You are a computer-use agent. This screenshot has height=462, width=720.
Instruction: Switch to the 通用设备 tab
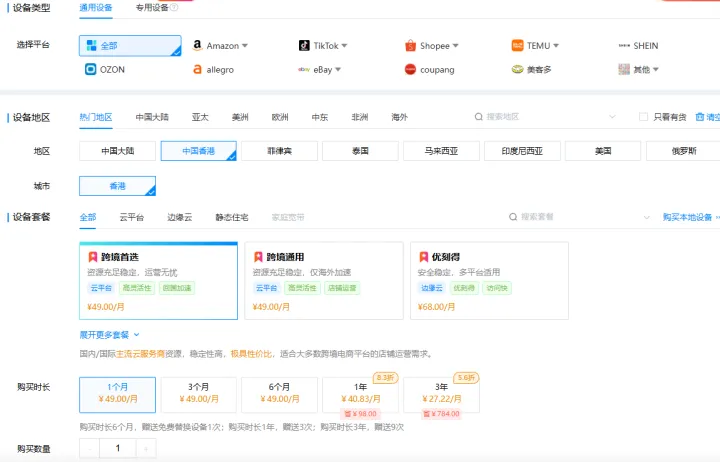[96, 8]
